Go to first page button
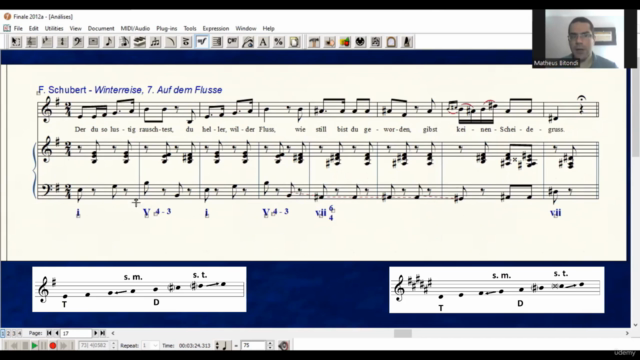Viewport: 640px width, 360px height. [49, 333]
